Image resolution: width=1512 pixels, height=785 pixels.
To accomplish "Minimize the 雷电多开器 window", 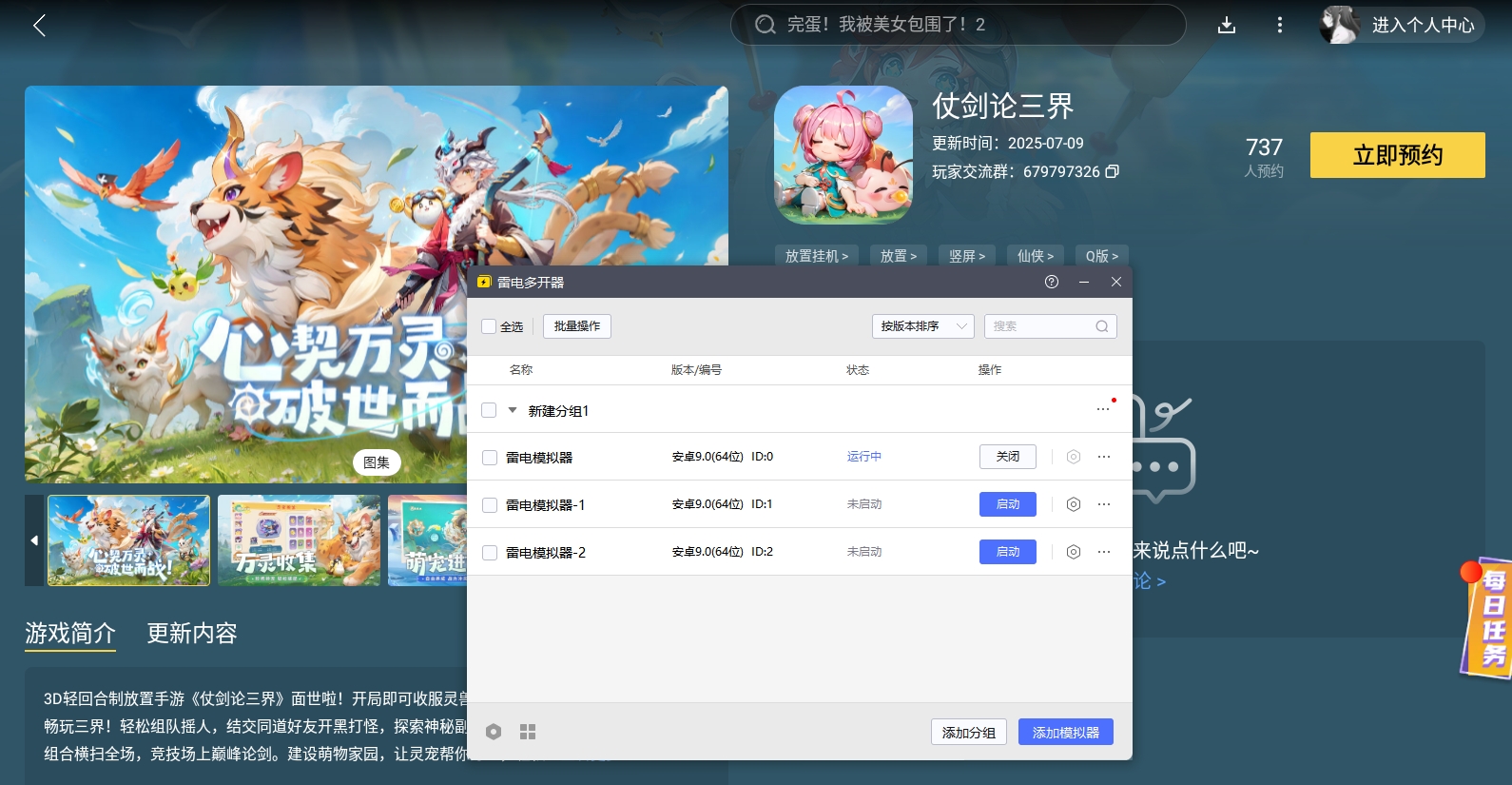I will pos(1084,282).
